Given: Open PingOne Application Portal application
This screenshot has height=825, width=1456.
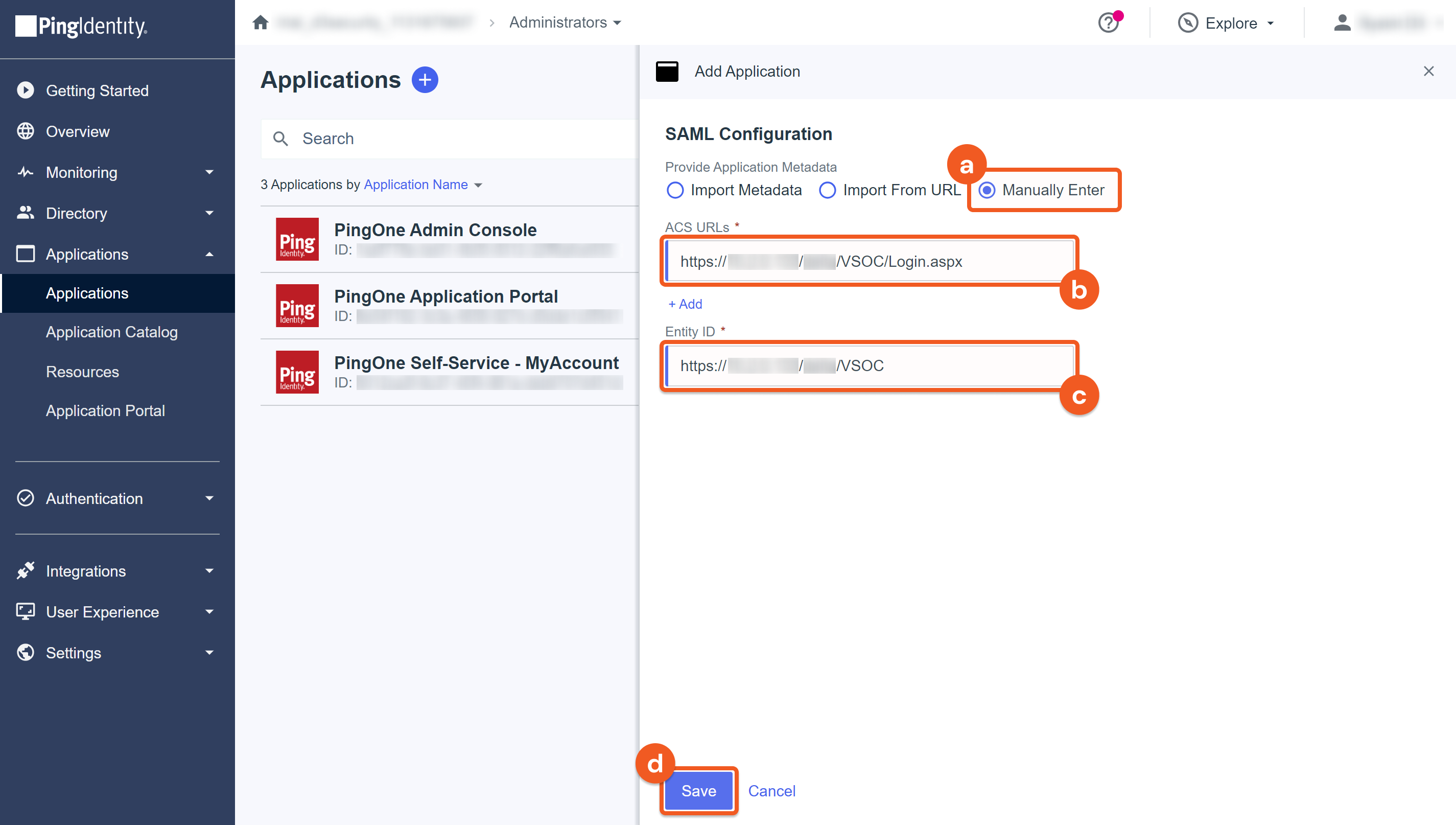Looking at the screenshot, I should tap(449, 305).
